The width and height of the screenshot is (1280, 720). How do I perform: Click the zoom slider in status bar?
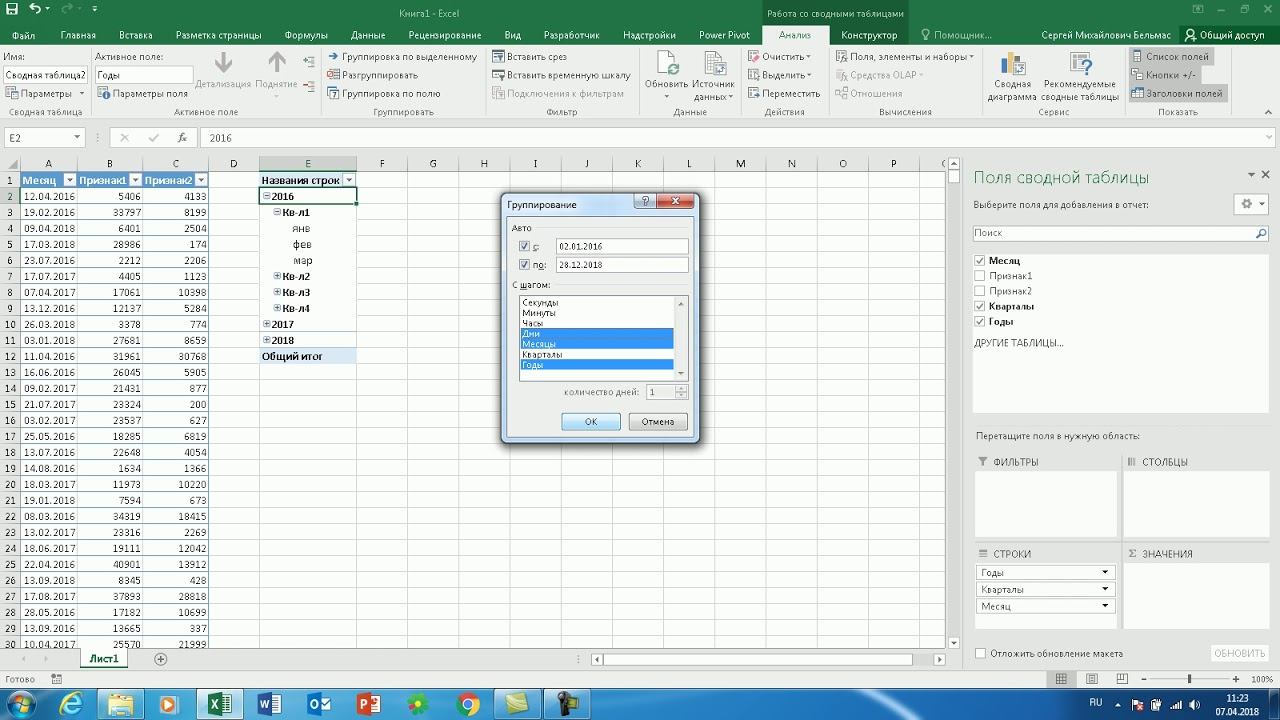click(1189, 679)
